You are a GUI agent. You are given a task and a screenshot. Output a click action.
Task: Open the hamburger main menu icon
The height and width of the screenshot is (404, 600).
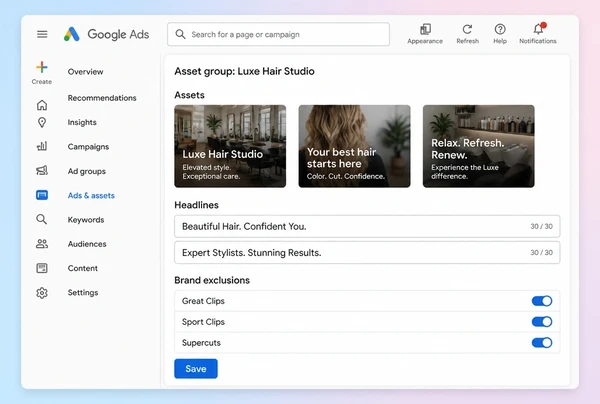(x=42, y=34)
